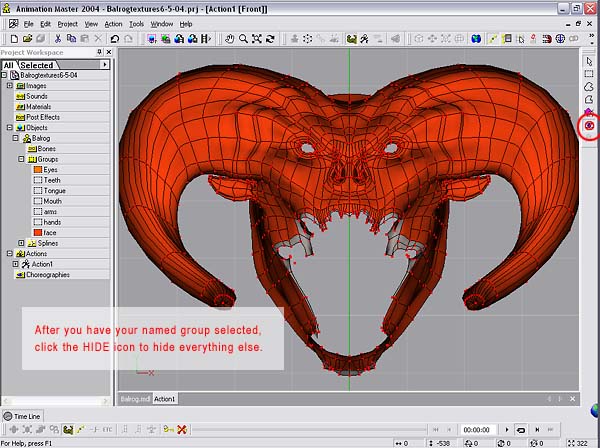600x448 pixels.
Task: Switch to the Selected tab
Action: click(38, 65)
